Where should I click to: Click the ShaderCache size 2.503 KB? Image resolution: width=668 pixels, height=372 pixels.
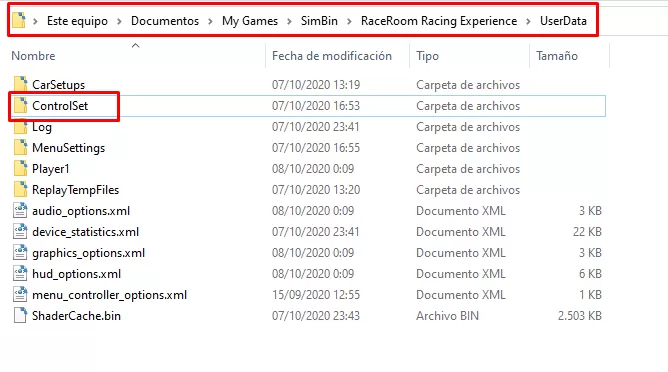579,316
